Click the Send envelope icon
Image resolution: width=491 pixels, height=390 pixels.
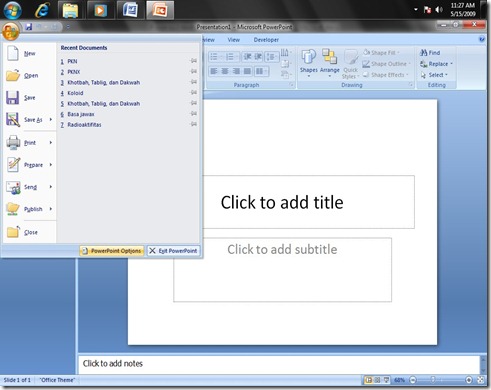click(x=13, y=187)
